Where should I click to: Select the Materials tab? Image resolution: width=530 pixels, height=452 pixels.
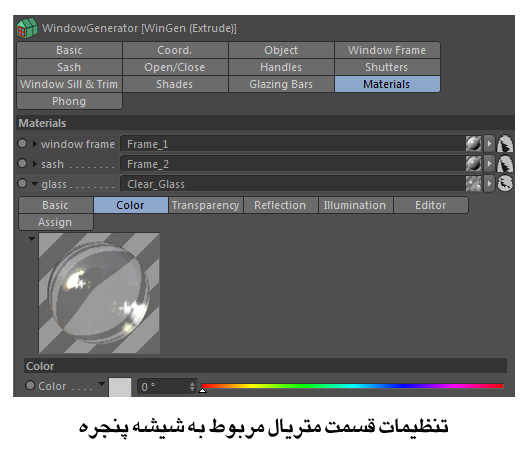[x=387, y=84]
